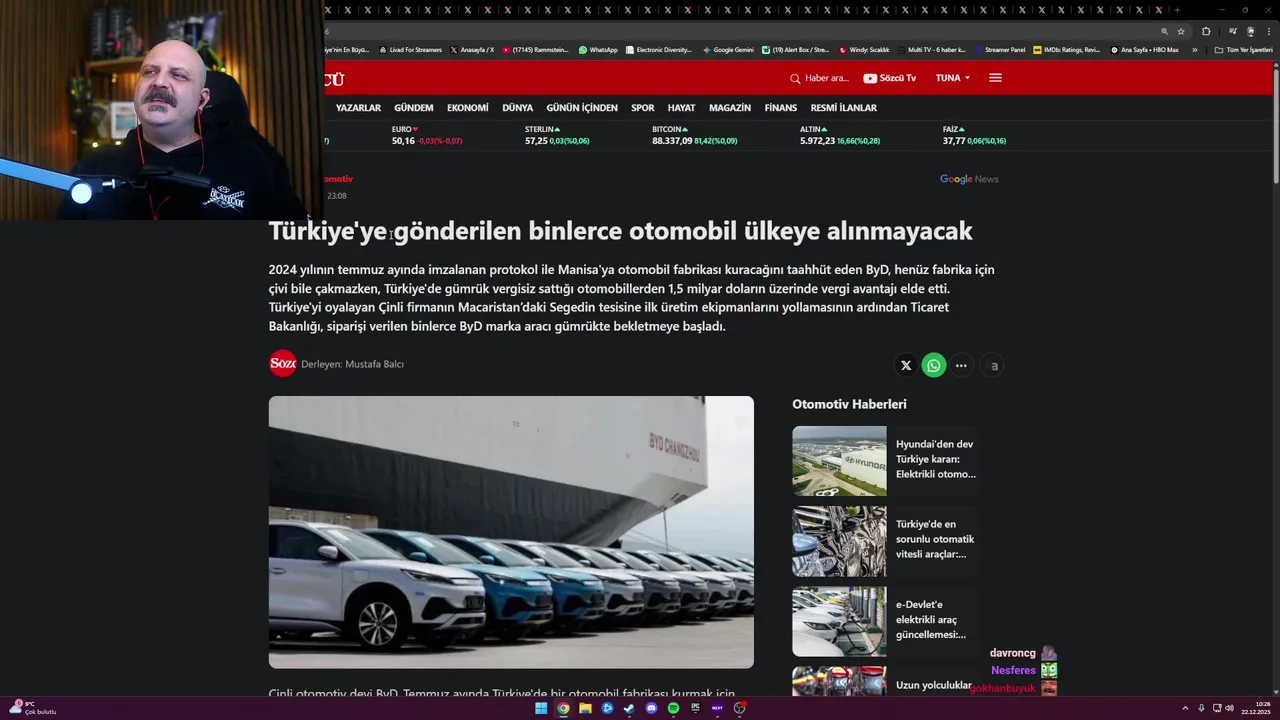Open weather widget on taskbar

click(32, 708)
